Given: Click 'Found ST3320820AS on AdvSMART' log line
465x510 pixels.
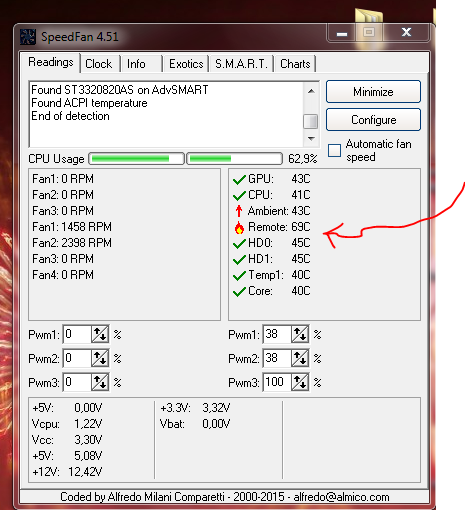Looking at the screenshot, I should [120, 90].
